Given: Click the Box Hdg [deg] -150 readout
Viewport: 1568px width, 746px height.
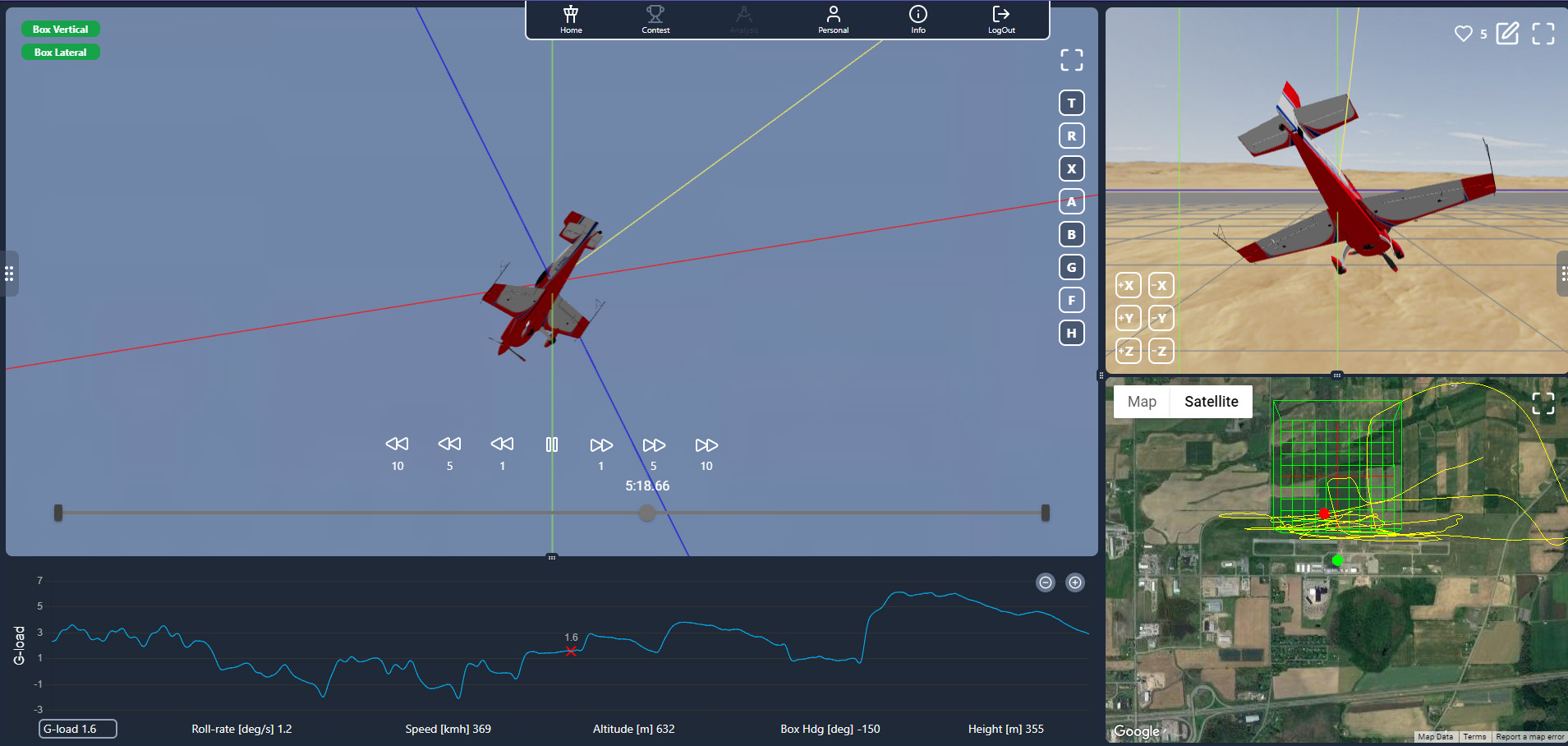Looking at the screenshot, I should 830,729.
